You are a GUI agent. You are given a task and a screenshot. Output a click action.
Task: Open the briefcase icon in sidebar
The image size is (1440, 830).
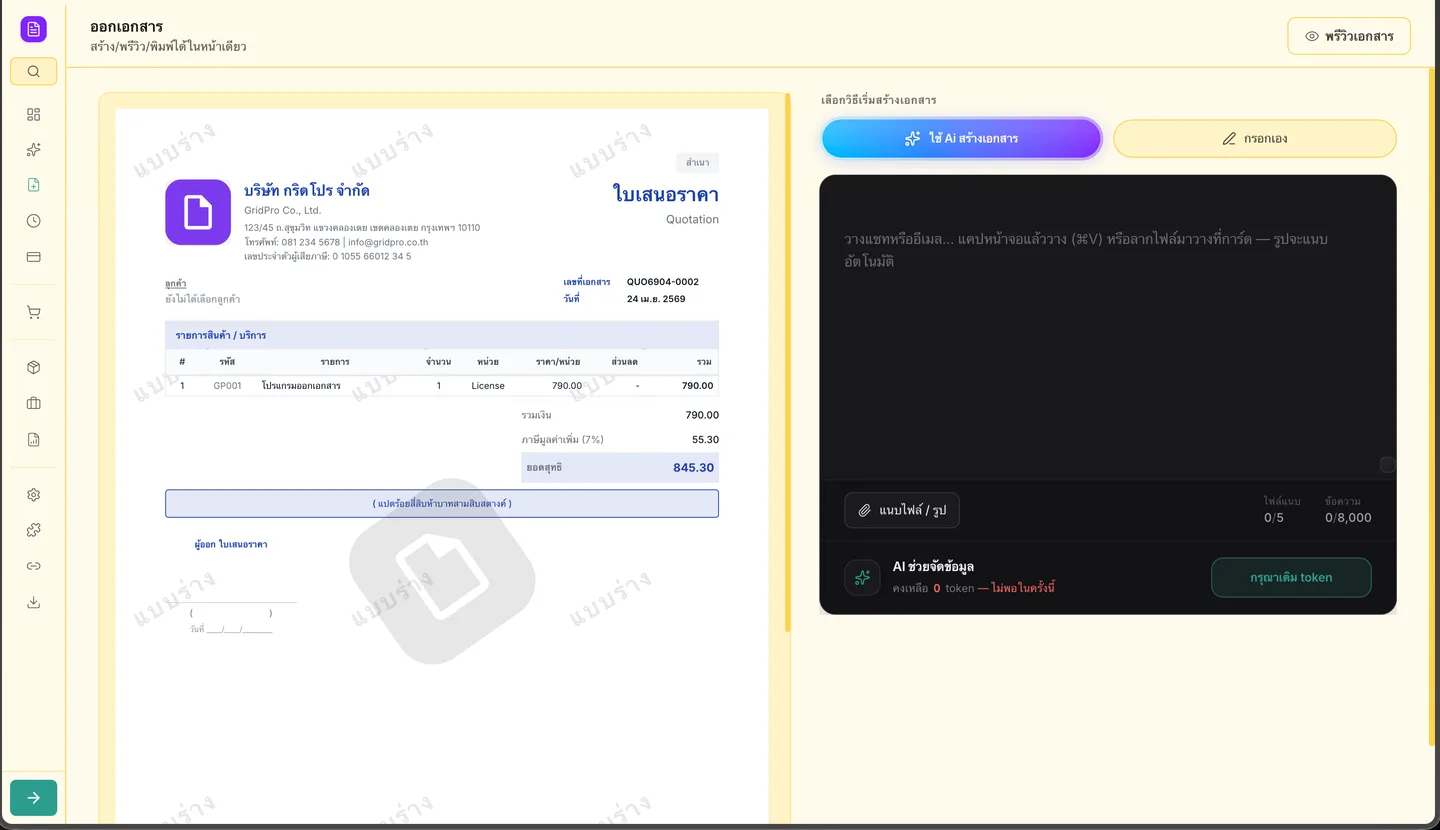tap(33, 402)
